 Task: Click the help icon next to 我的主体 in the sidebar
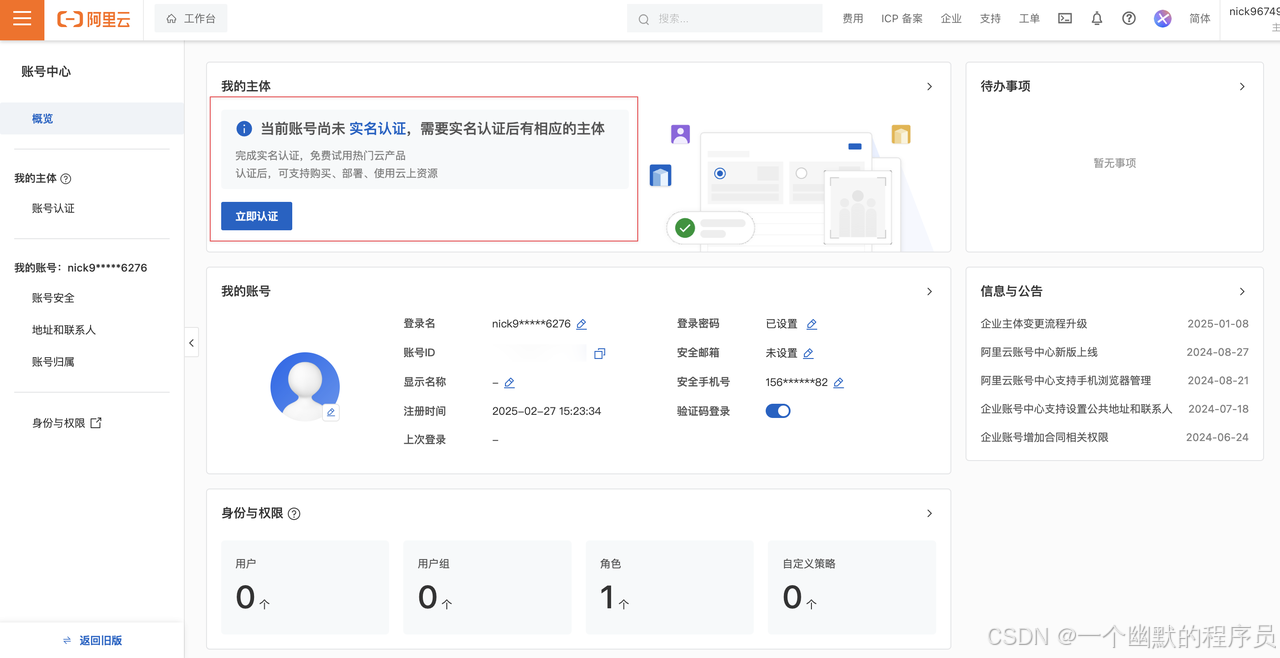tap(66, 179)
